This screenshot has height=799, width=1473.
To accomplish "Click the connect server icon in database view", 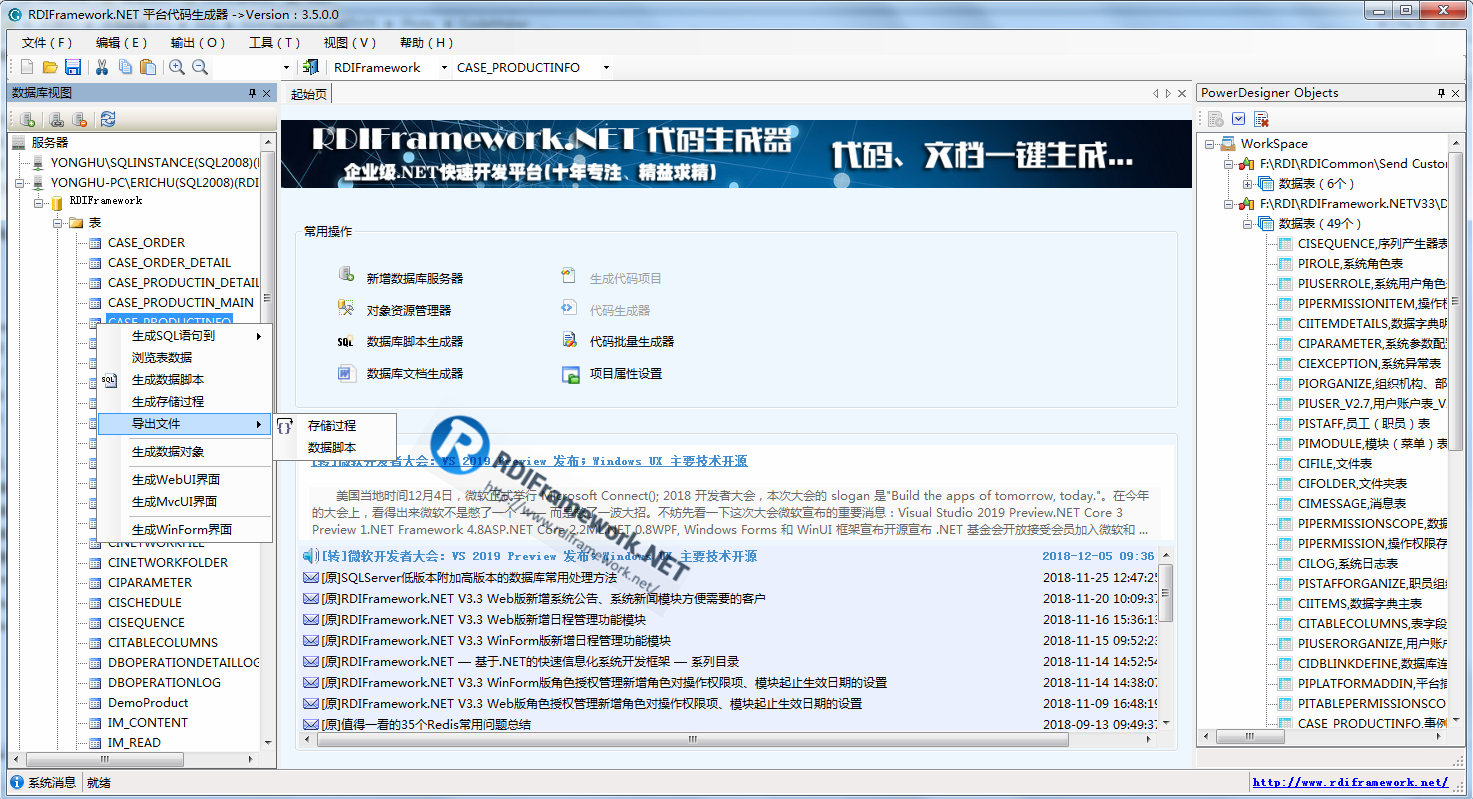I will (x=57, y=119).
